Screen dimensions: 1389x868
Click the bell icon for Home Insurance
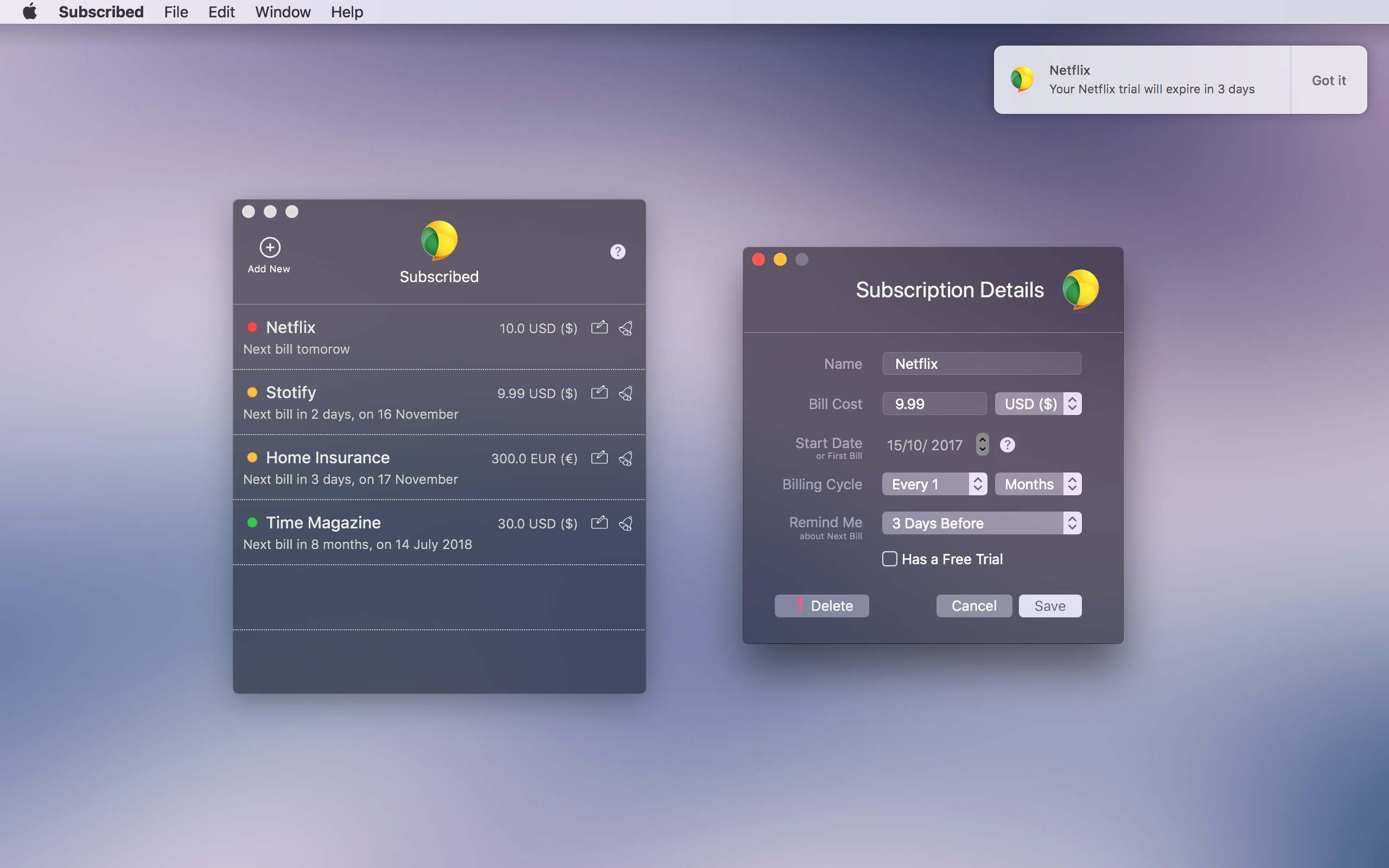click(626, 458)
